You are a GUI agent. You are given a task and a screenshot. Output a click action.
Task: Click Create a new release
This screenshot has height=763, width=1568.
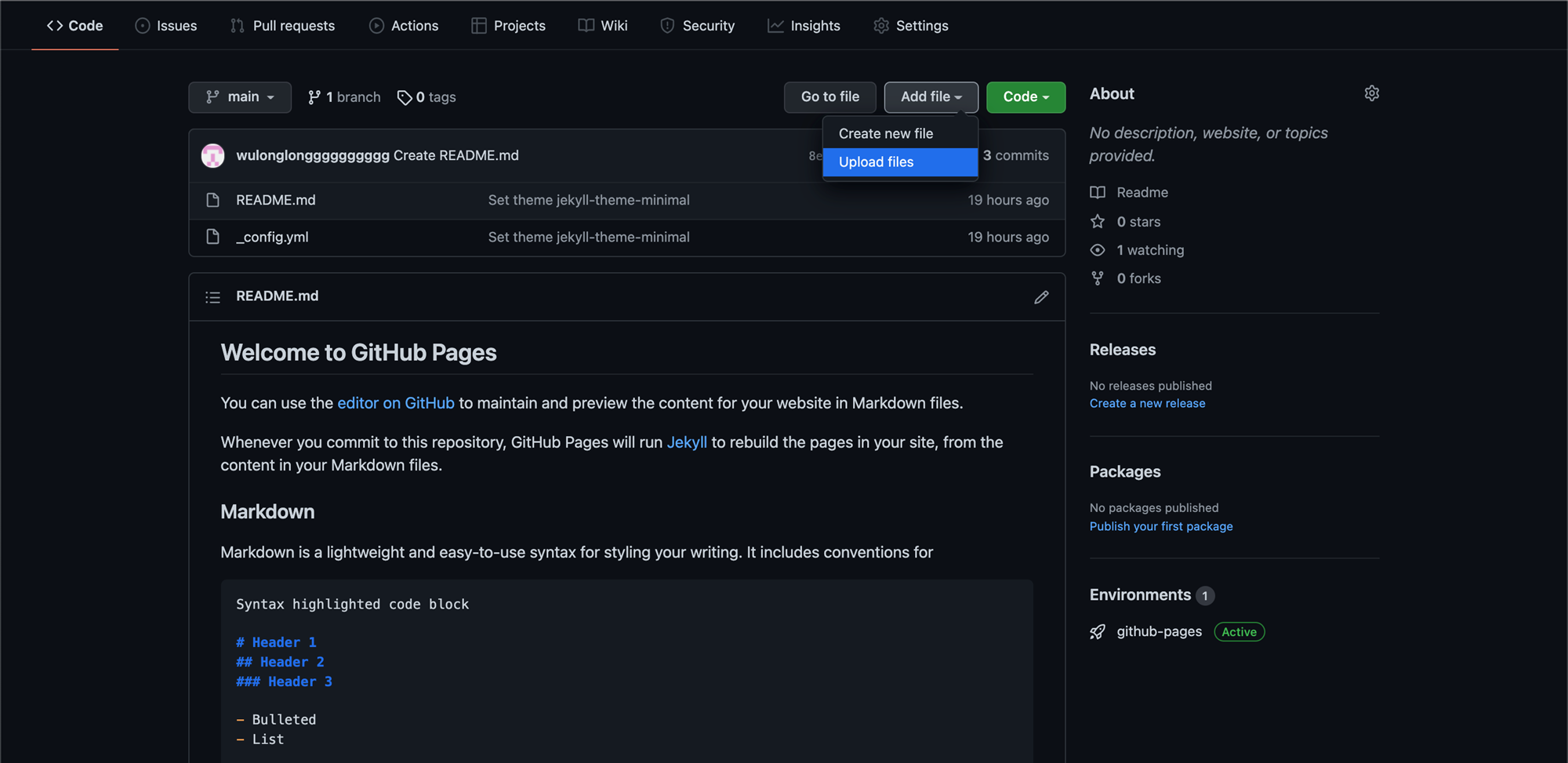pyautogui.click(x=1147, y=404)
